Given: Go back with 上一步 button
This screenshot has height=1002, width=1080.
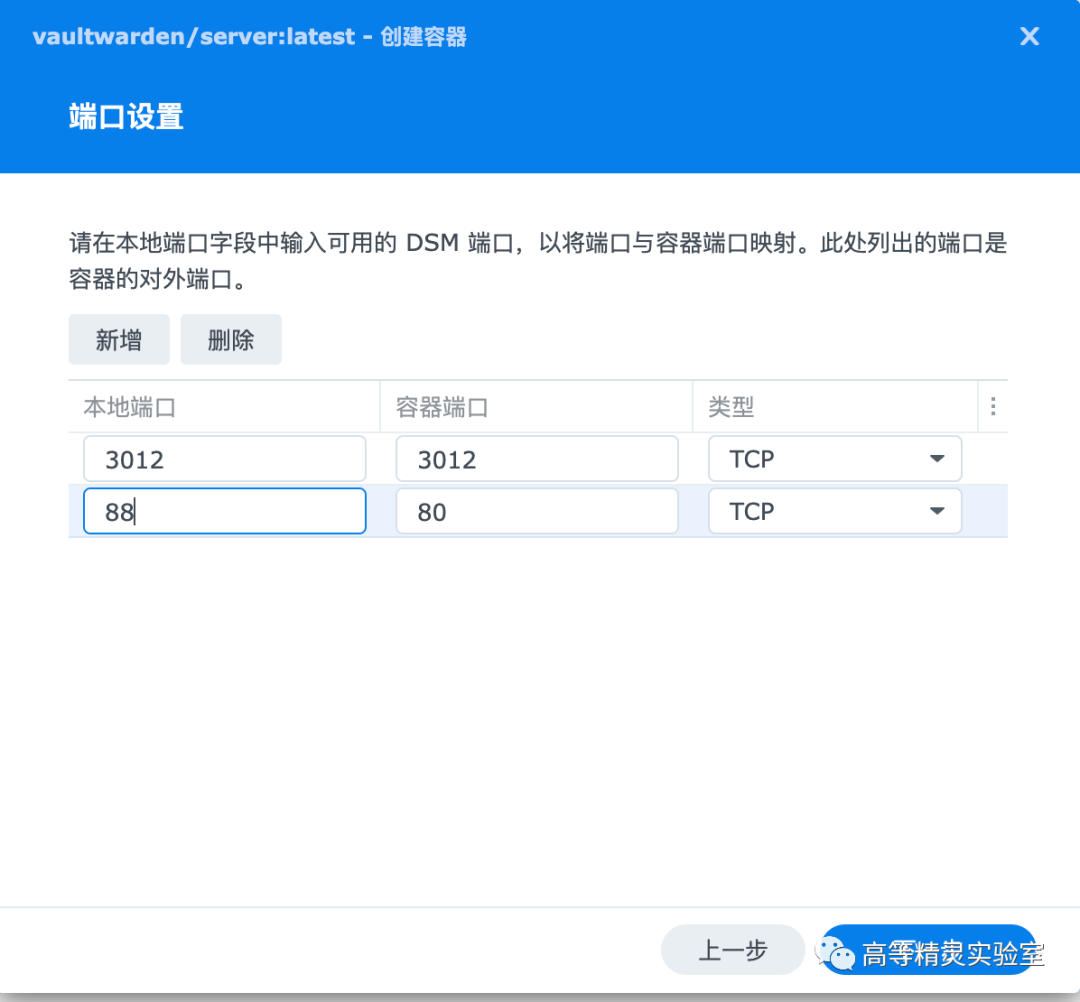Looking at the screenshot, I should pyautogui.click(x=733, y=950).
